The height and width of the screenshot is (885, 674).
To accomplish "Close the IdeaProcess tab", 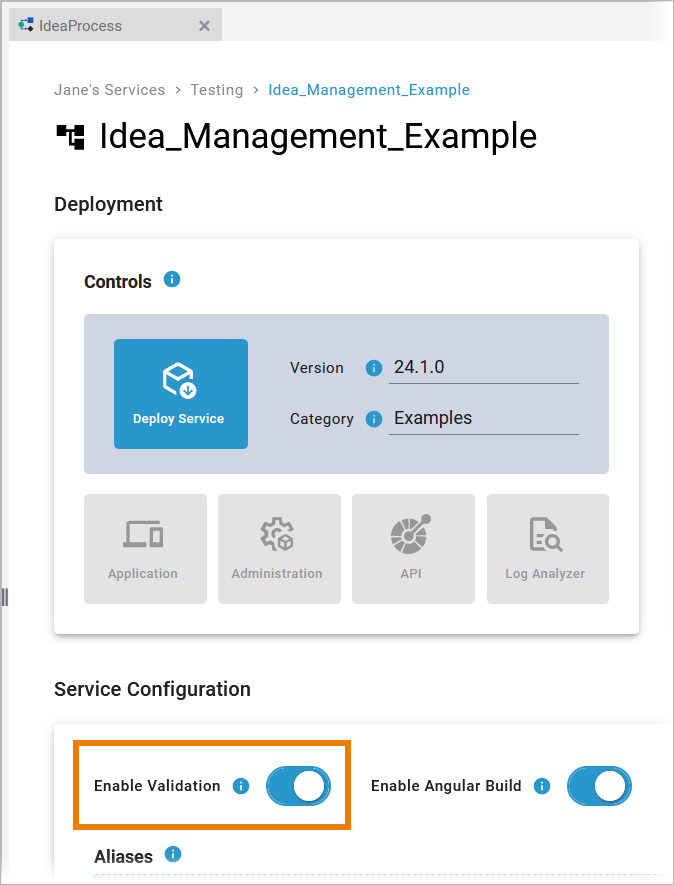I will point(204,26).
